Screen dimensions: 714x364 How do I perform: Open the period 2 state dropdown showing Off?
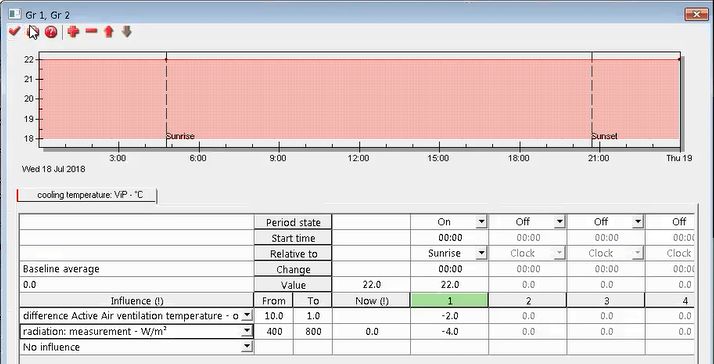point(560,222)
